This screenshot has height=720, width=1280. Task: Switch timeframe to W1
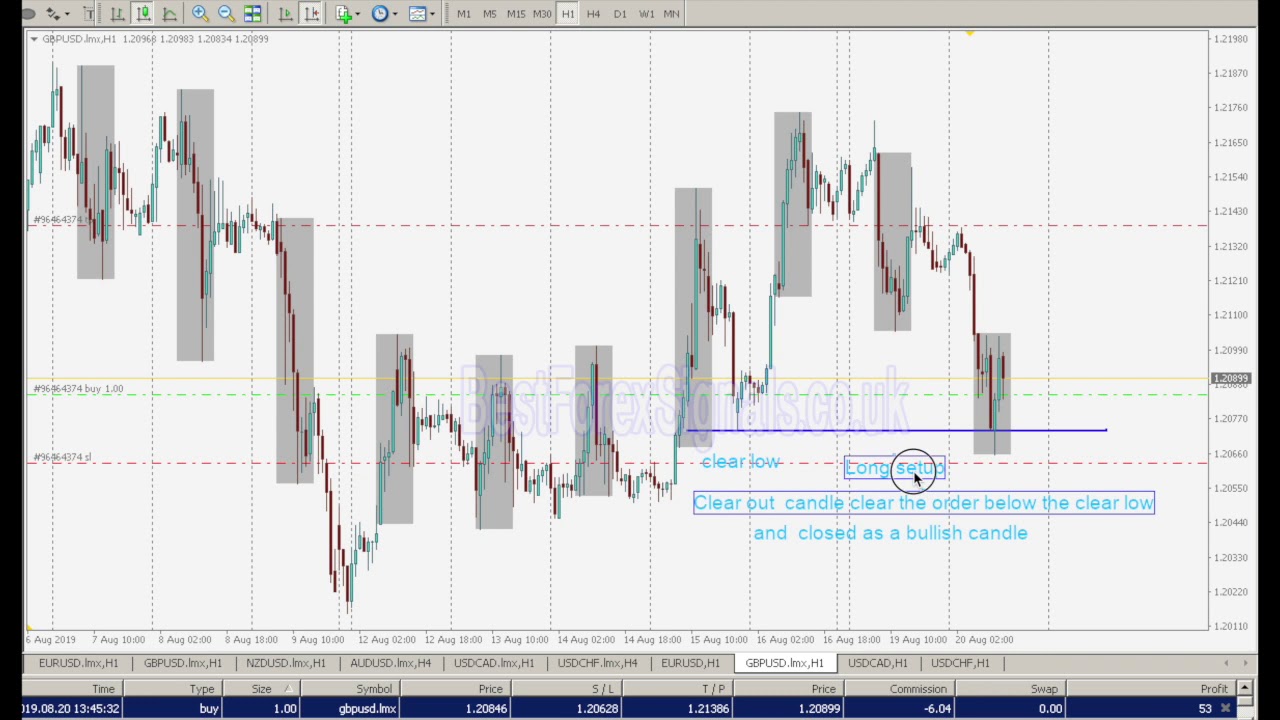click(x=646, y=14)
